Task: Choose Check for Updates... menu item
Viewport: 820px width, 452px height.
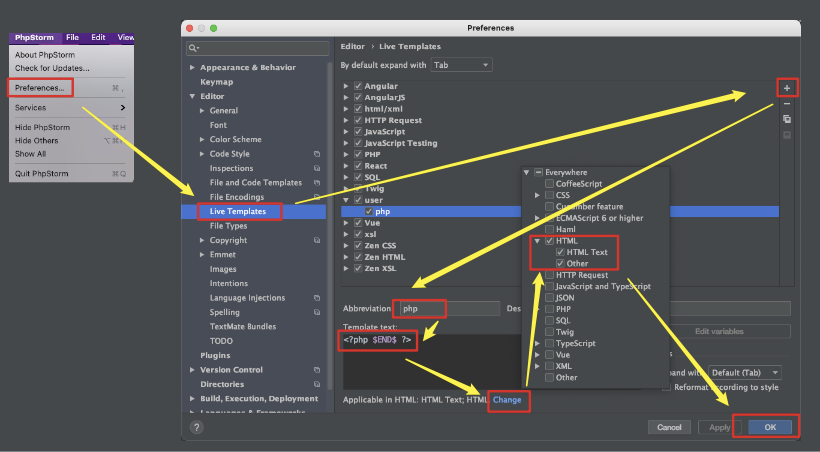Action: 52,68
